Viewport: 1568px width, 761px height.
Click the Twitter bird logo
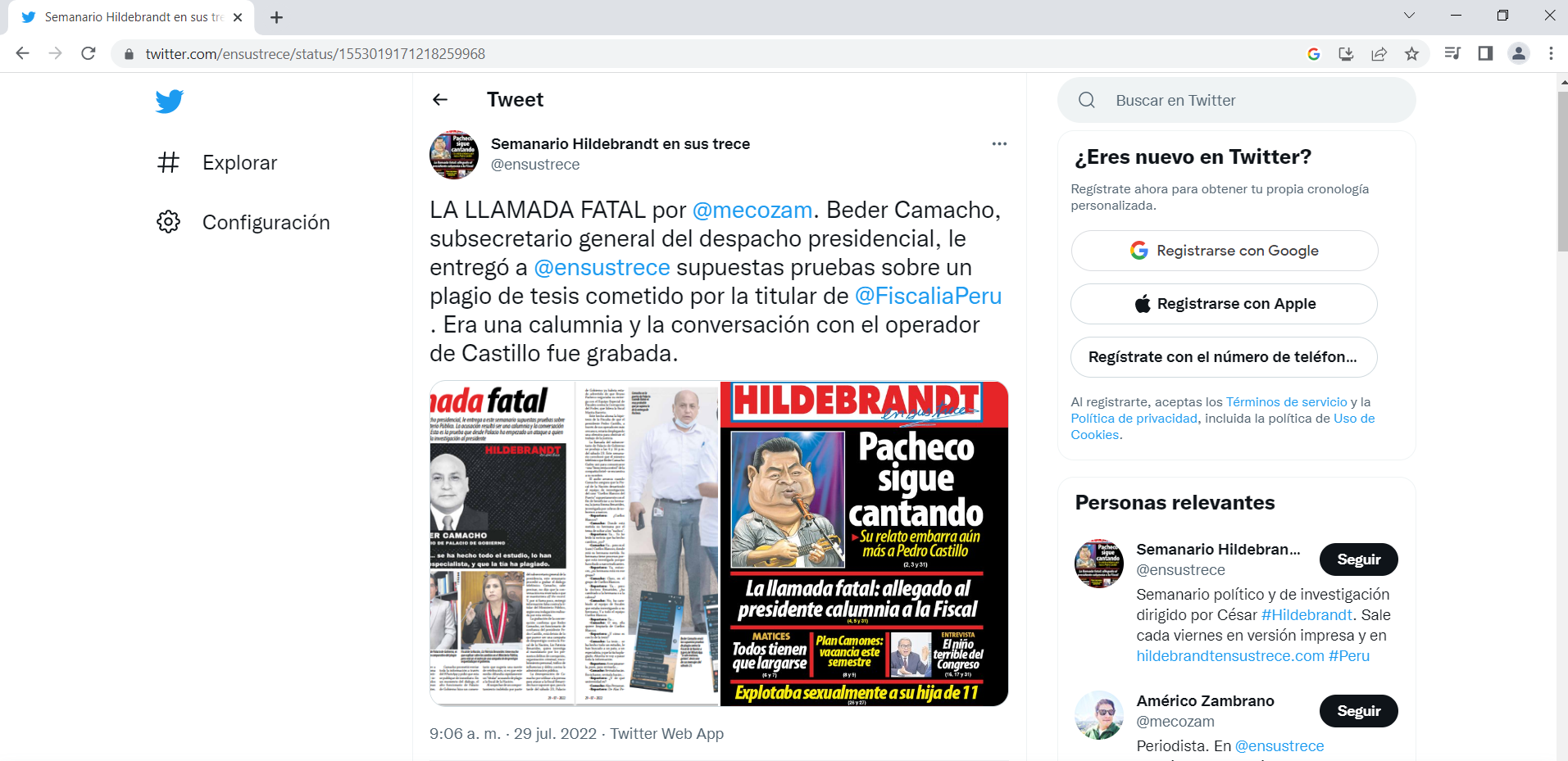pyautogui.click(x=170, y=102)
